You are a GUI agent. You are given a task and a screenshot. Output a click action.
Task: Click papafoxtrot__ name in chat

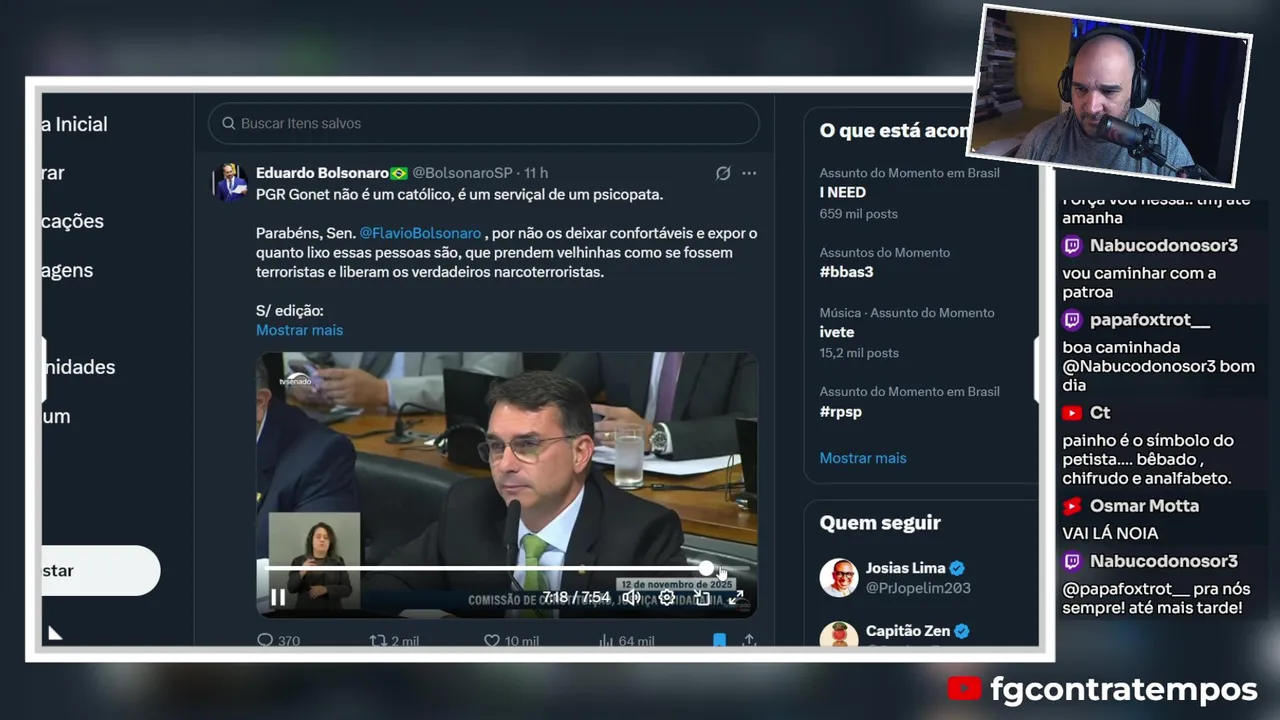coord(1150,320)
